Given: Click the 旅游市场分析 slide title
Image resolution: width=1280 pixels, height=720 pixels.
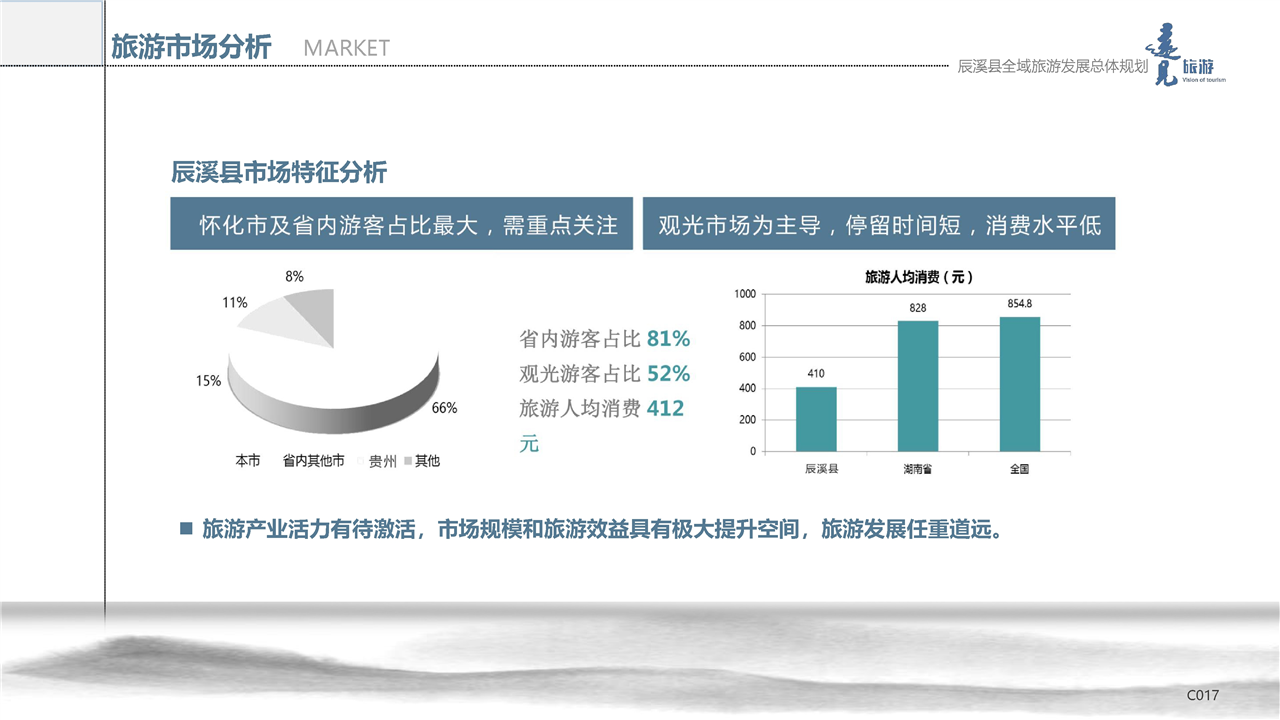Looking at the screenshot, I should click(191, 47).
